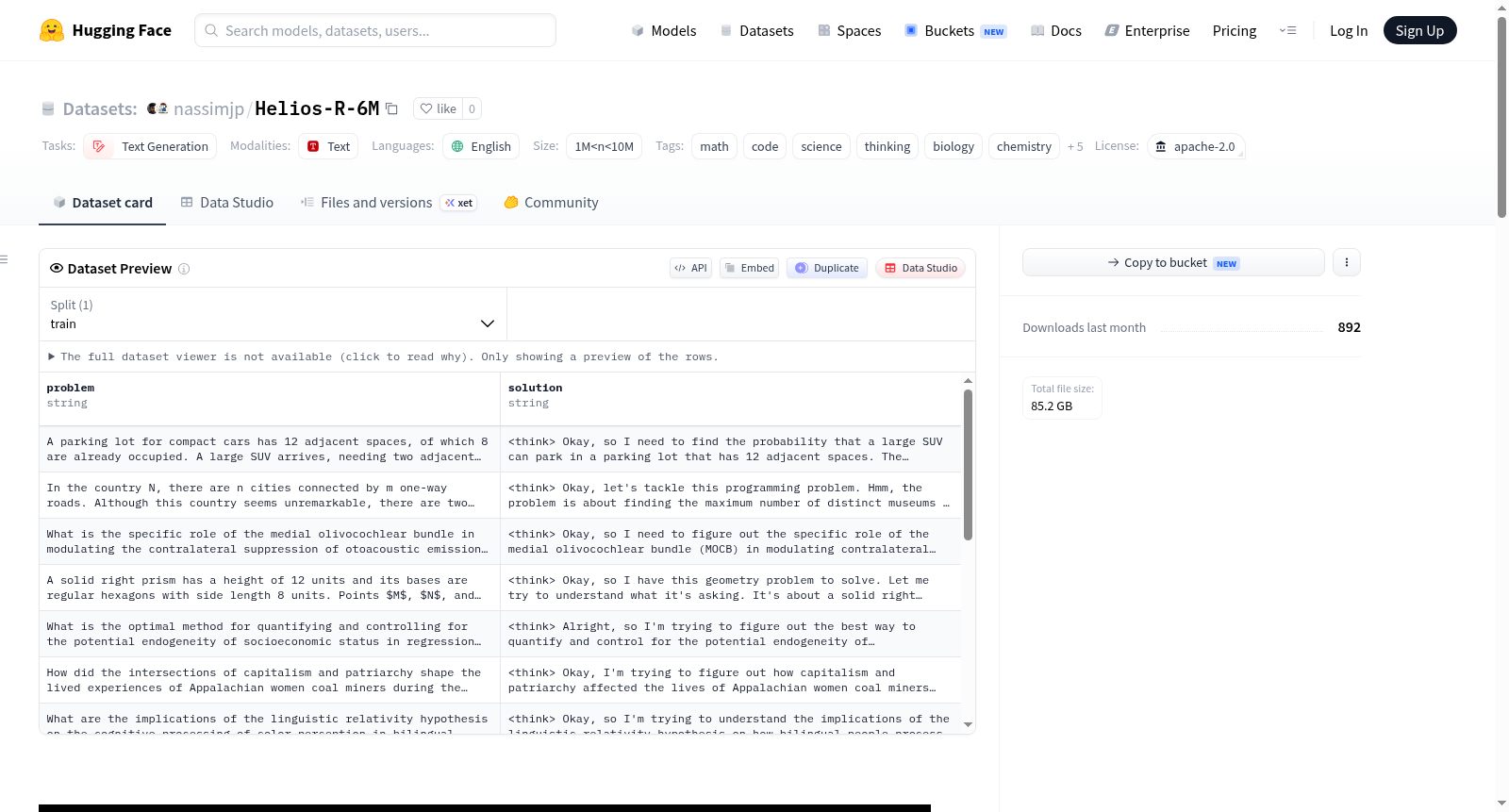This screenshot has height=812, width=1509.
Task: Open the Datasets page
Action: coord(757,30)
